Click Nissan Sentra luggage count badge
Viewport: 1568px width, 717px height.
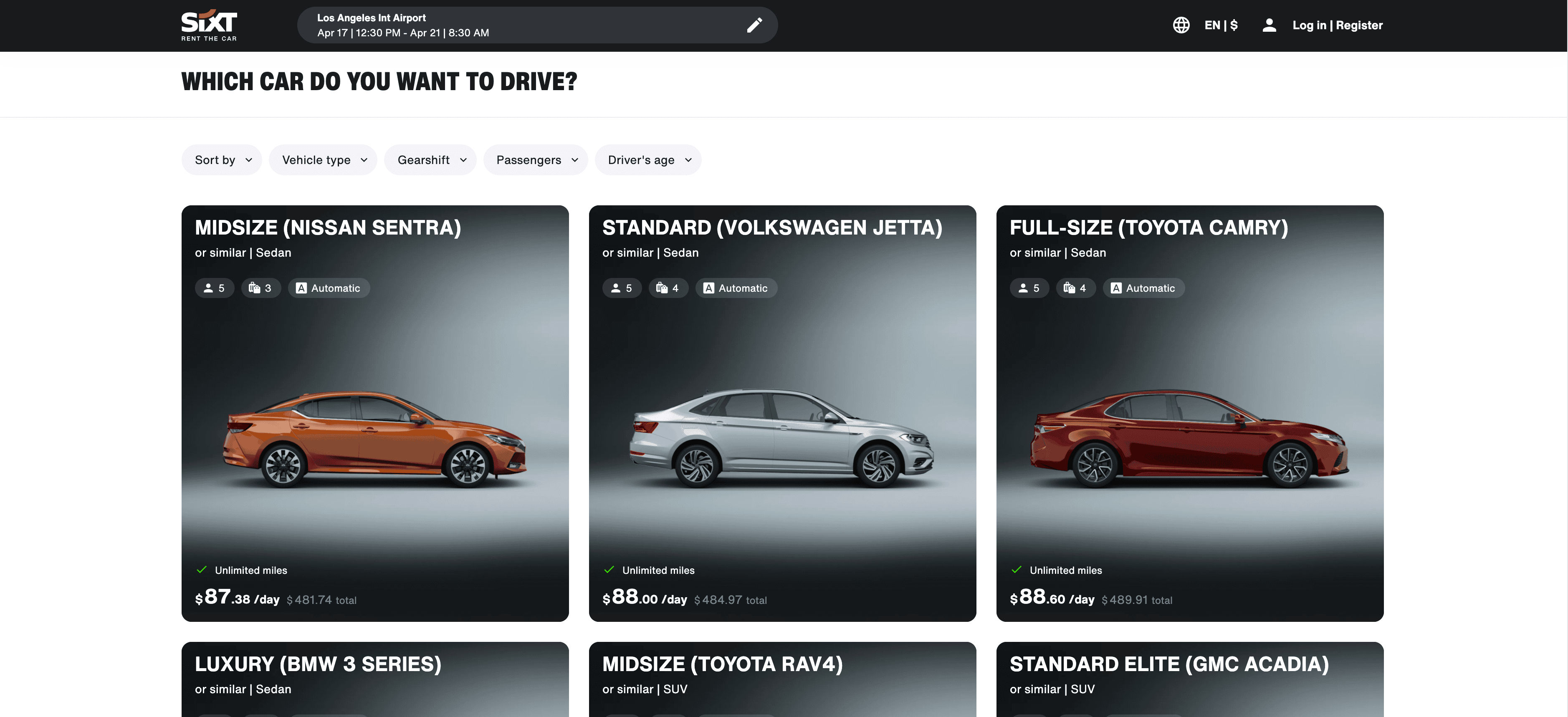260,288
